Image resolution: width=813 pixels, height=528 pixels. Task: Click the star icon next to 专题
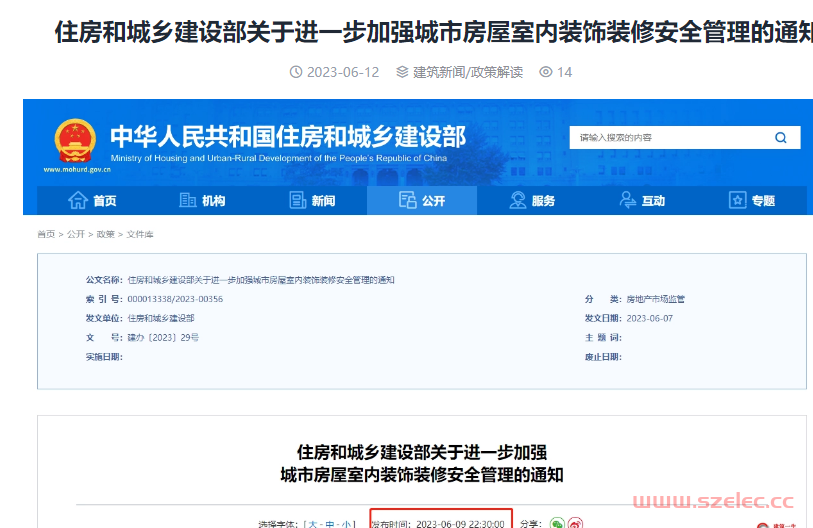(737, 200)
